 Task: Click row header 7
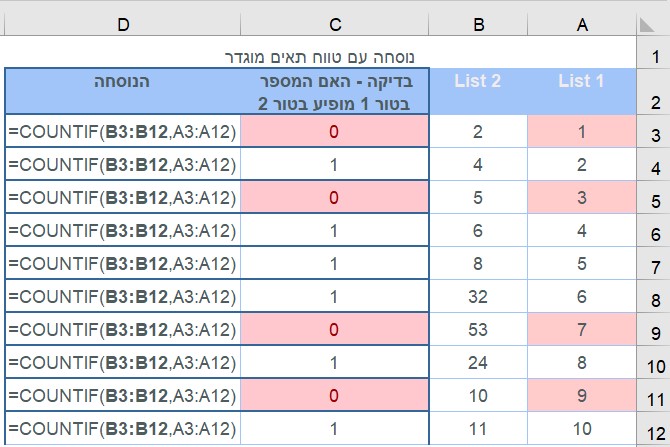click(654, 266)
